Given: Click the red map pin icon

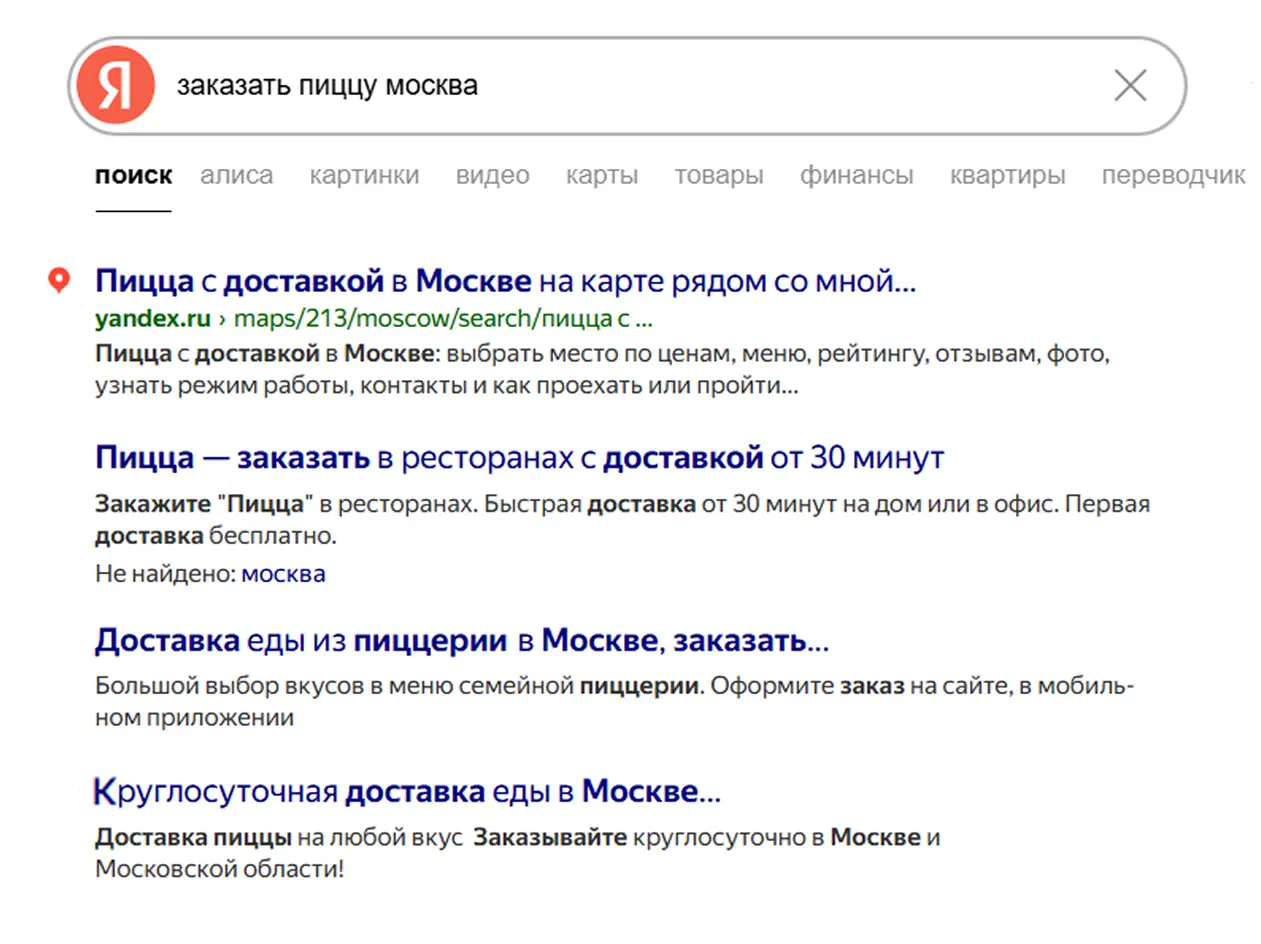Looking at the screenshot, I should tap(59, 281).
